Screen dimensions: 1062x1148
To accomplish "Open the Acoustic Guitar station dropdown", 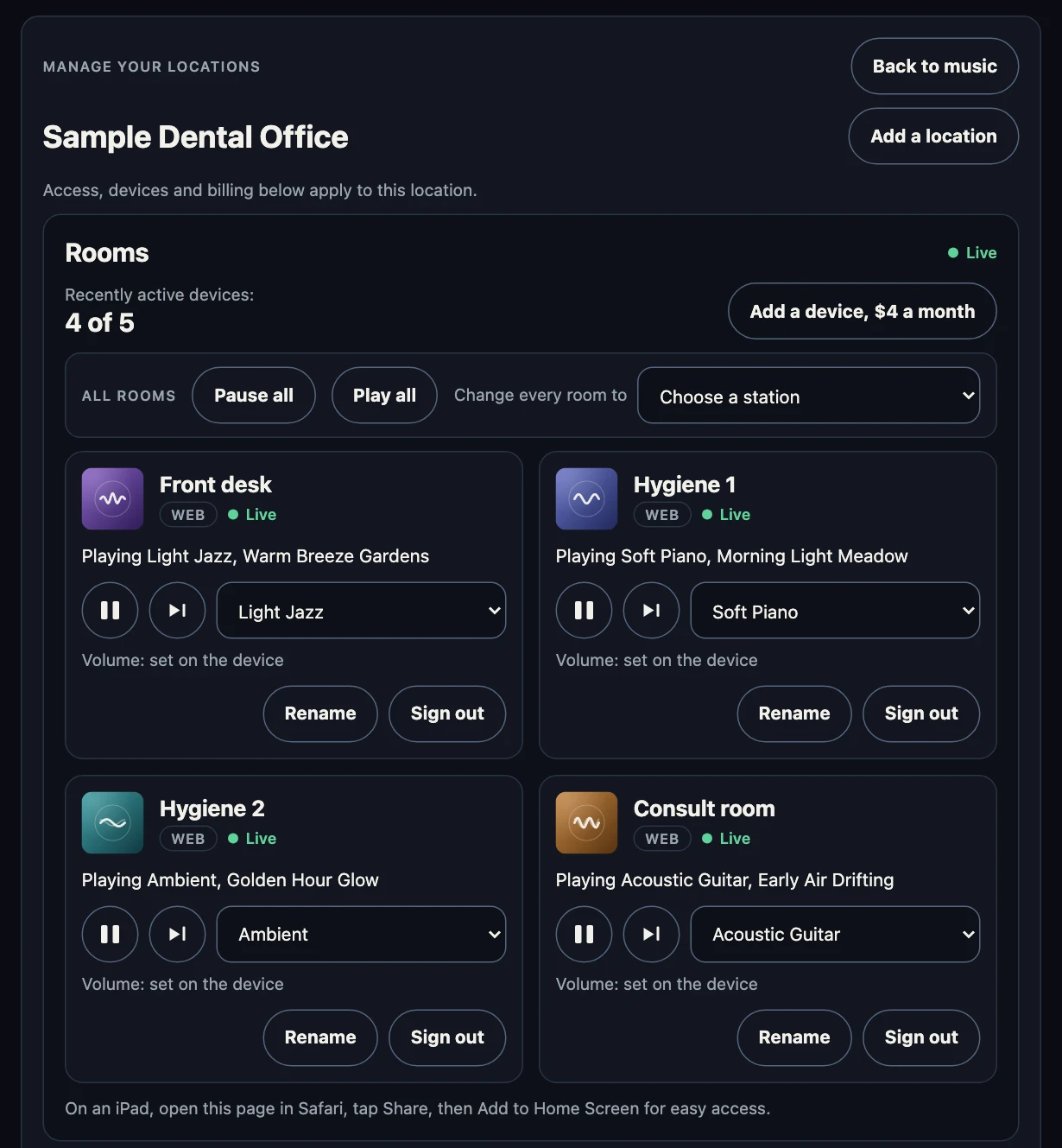I will (835, 935).
